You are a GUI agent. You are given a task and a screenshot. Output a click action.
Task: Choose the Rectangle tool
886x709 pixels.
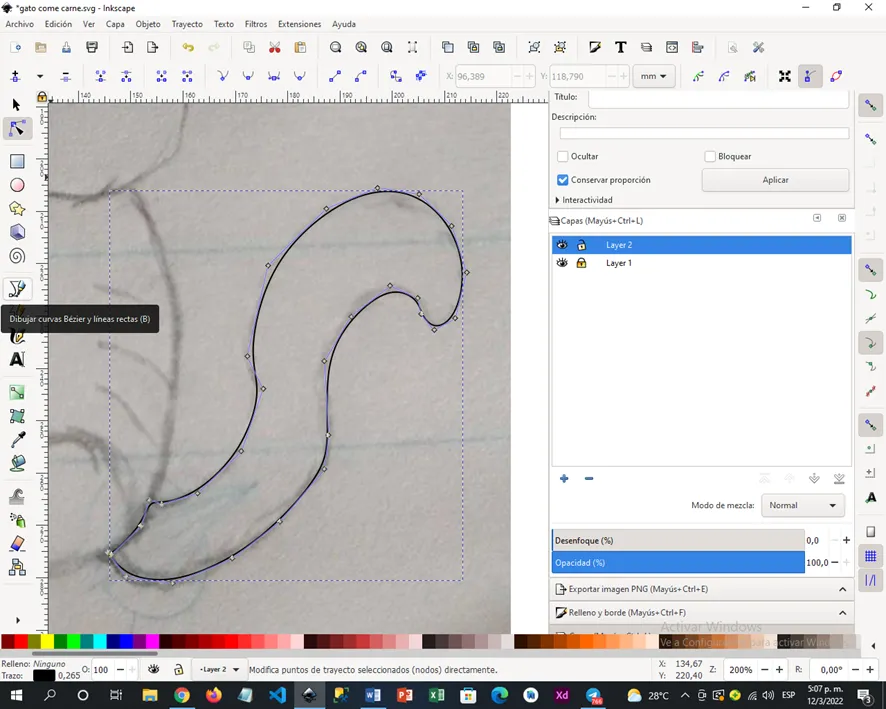(x=17, y=162)
